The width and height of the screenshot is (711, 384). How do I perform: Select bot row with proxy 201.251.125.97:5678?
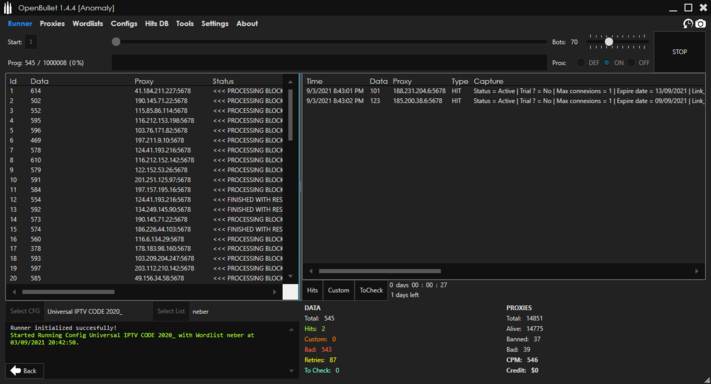pos(145,180)
